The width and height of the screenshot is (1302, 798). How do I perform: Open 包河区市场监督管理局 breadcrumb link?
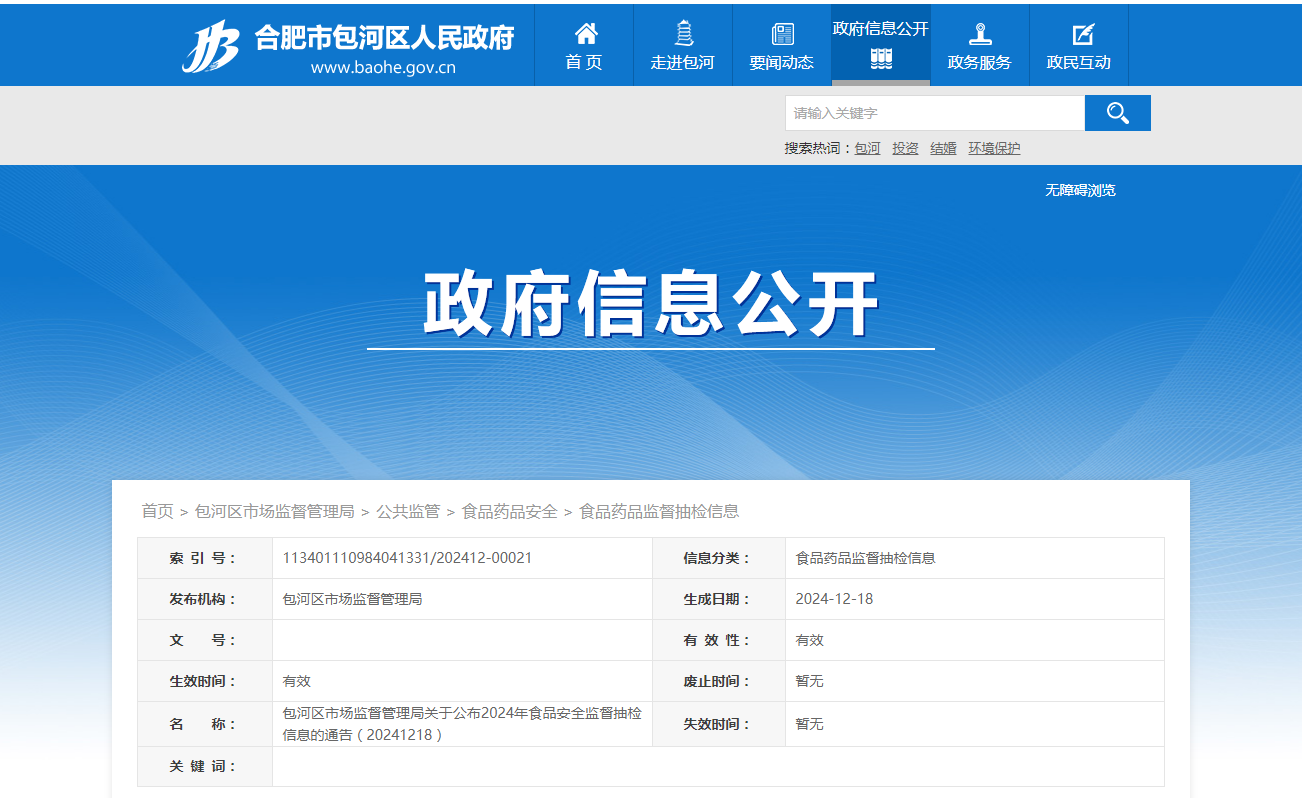(x=274, y=511)
